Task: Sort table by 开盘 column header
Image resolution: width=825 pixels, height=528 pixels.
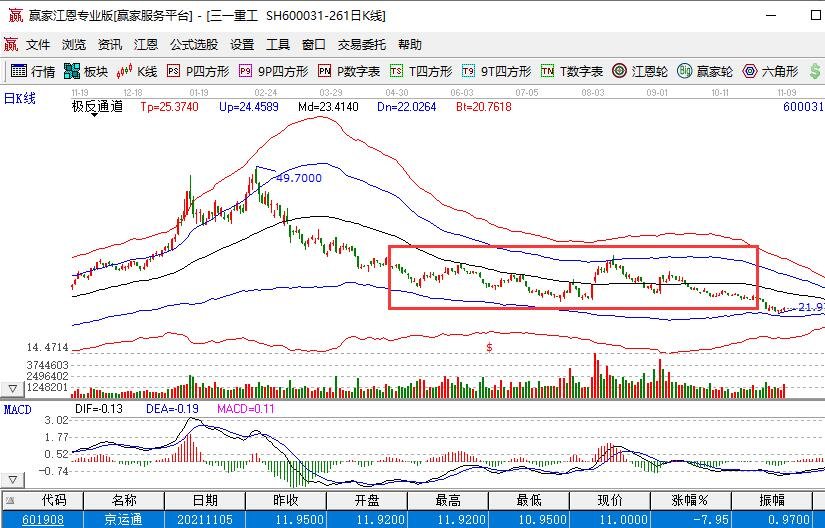Action: (x=367, y=500)
